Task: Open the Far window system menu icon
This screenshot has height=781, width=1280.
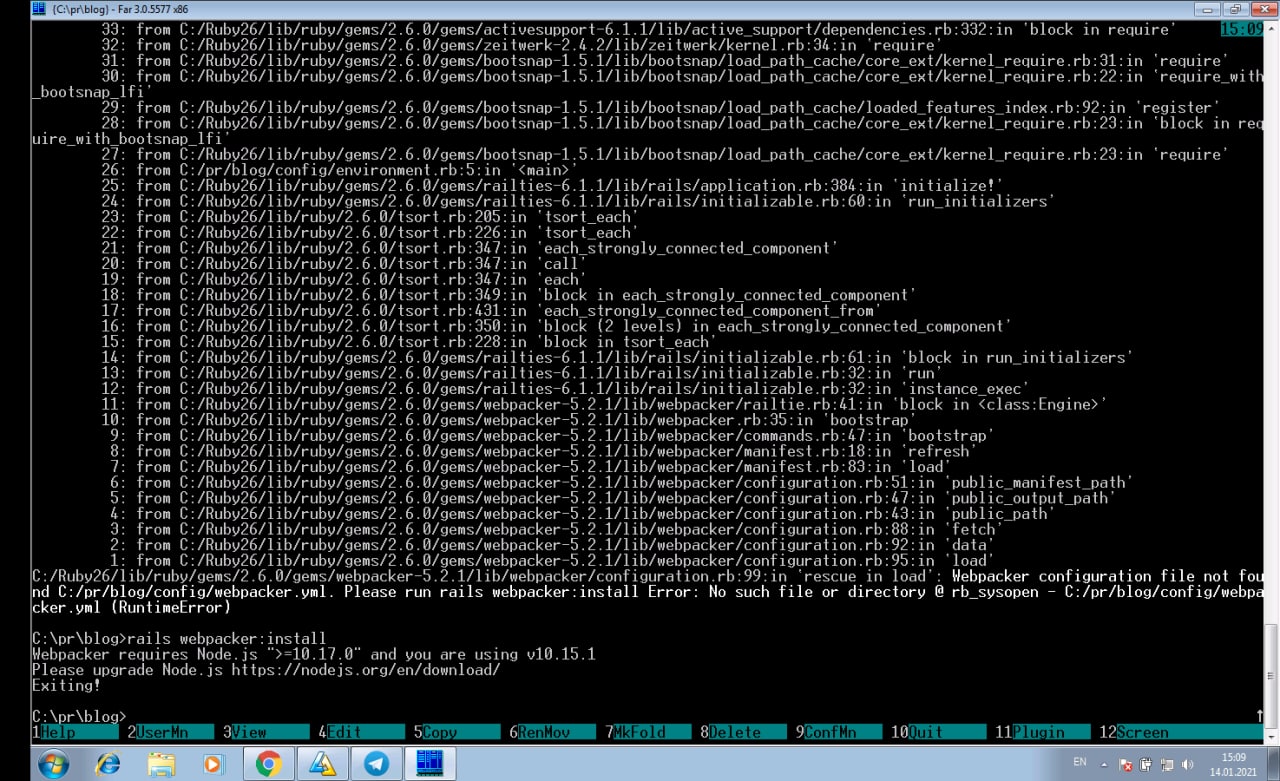Action: [37, 9]
